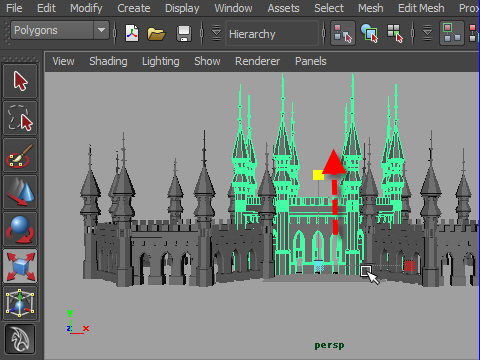The image size is (480, 360).
Task: Toggle Select by hierarchy mode
Action: pyautogui.click(x=343, y=33)
